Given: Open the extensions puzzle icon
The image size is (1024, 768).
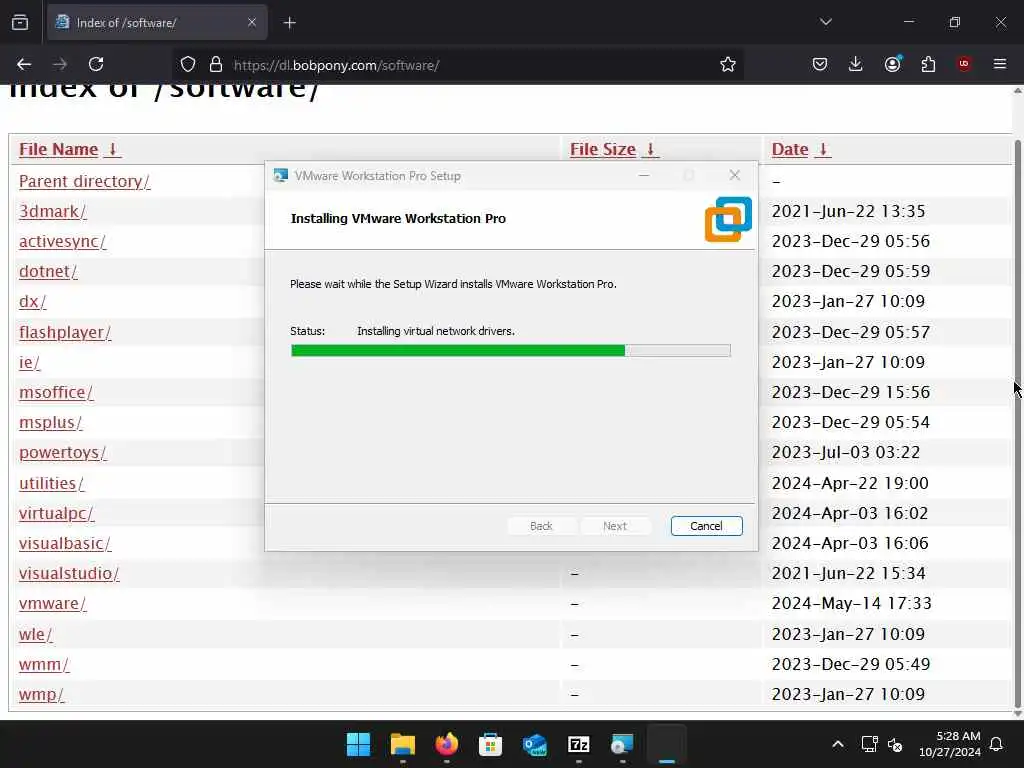Looking at the screenshot, I should pos(928,64).
